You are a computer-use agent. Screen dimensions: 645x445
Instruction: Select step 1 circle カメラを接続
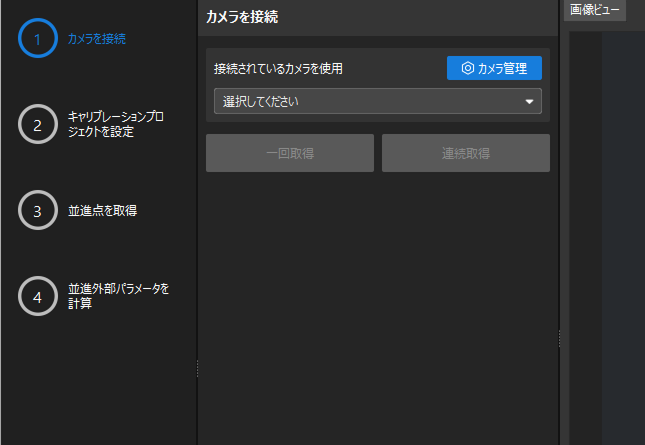pyautogui.click(x=38, y=38)
